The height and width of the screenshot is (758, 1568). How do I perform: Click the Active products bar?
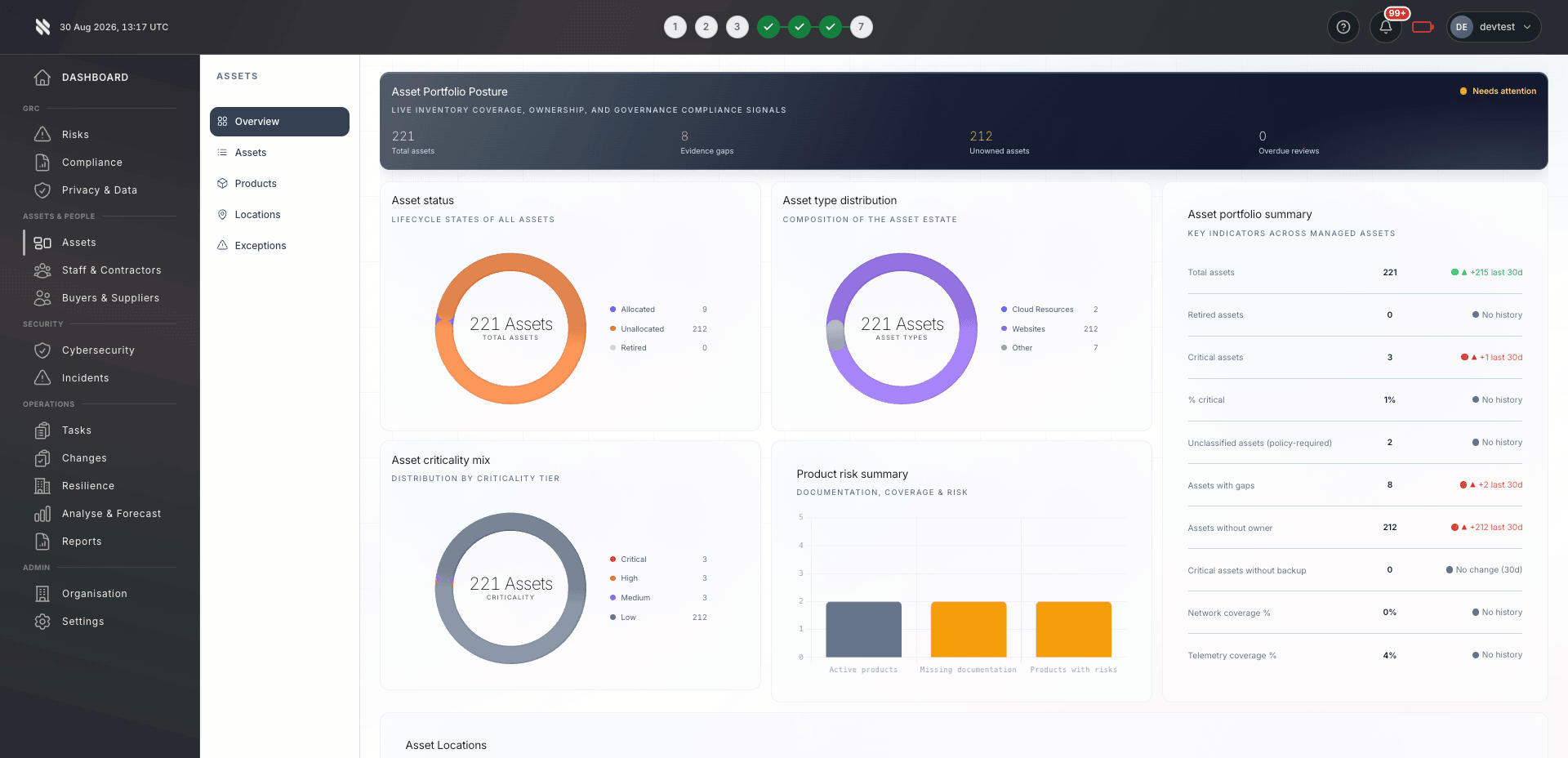click(863, 630)
